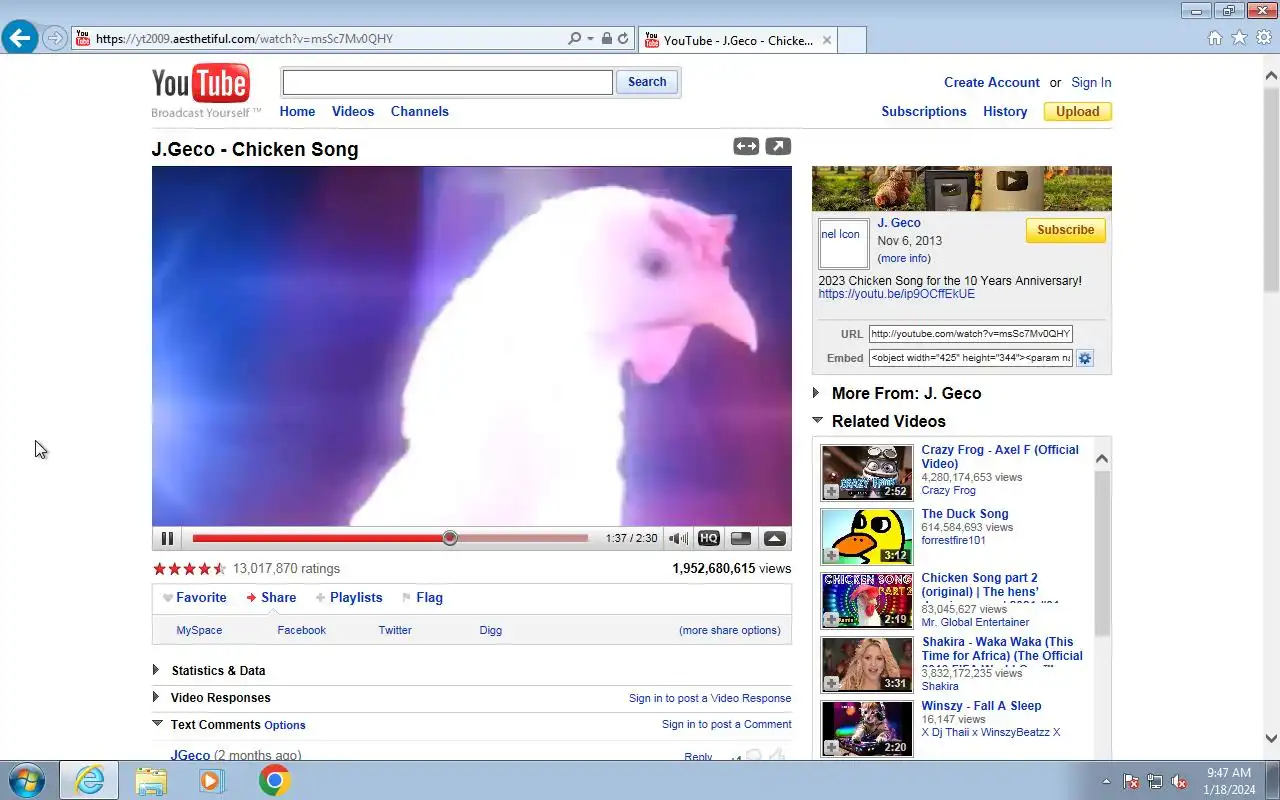Click the widen player double-arrow icon
The width and height of the screenshot is (1280, 800).
(746, 146)
